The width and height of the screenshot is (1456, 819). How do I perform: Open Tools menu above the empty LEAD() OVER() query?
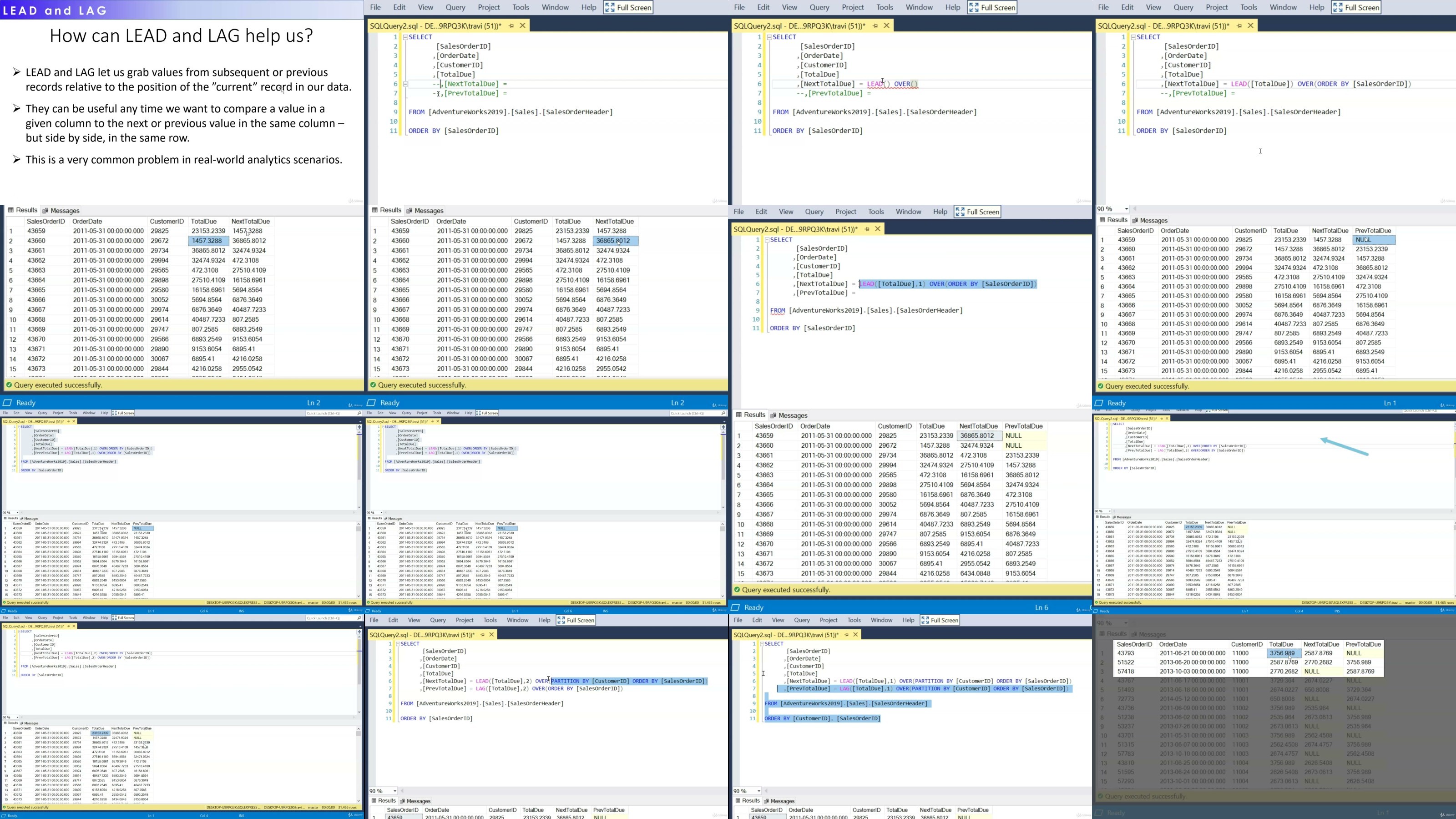coord(885,7)
